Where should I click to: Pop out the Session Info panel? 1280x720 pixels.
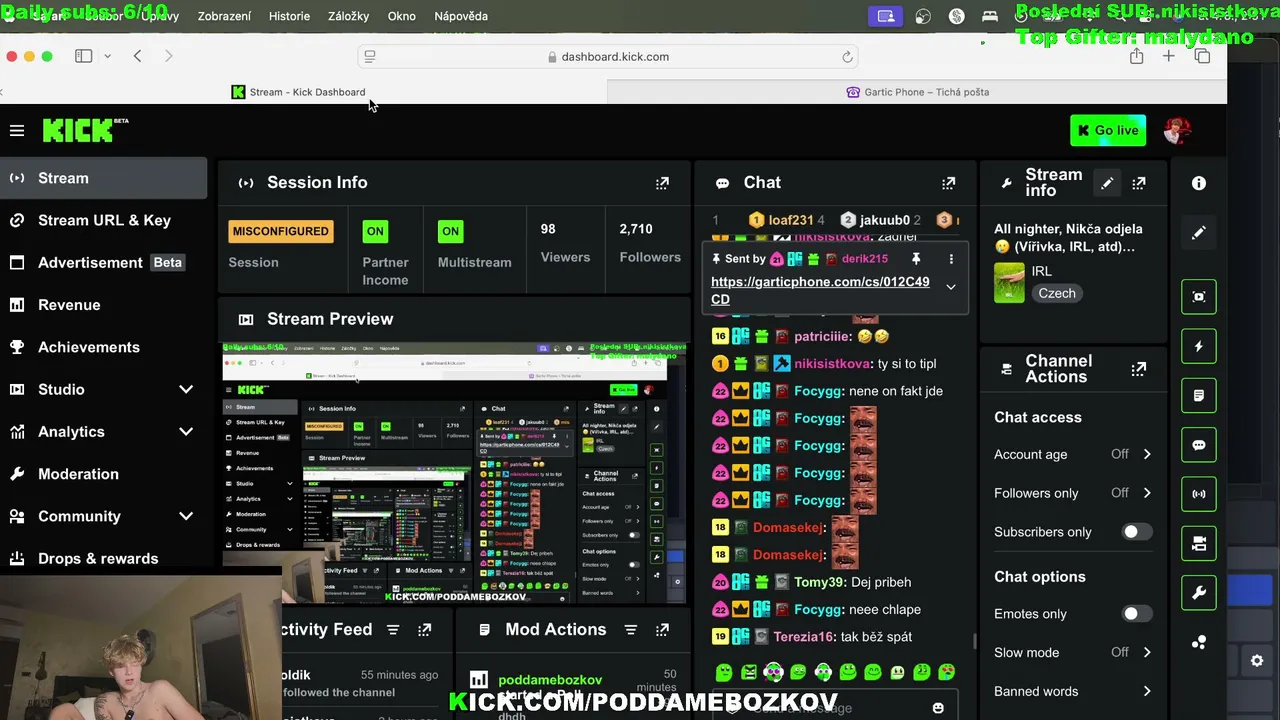(x=662, y=183)
